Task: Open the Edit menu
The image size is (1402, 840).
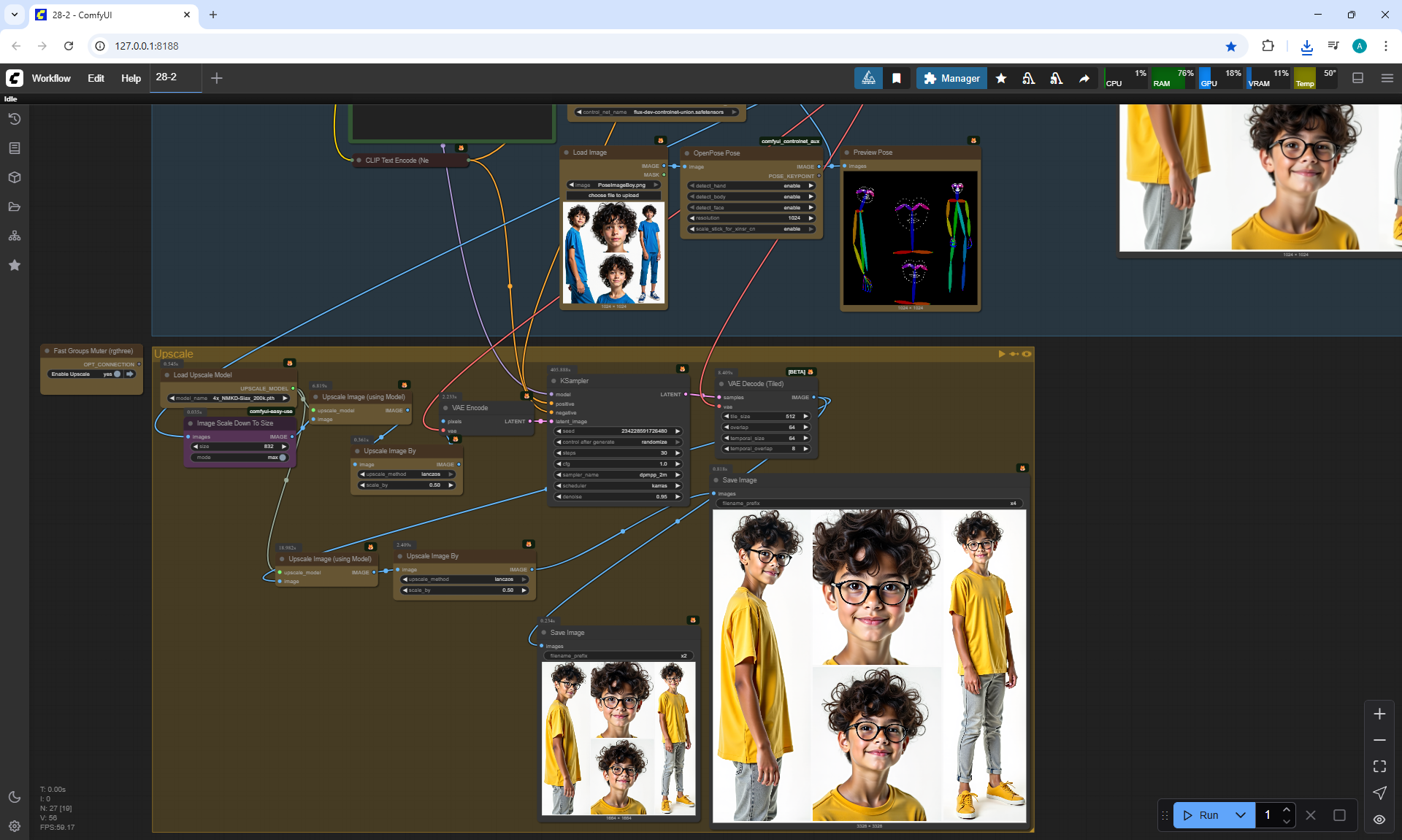Action: click(96, 78)
